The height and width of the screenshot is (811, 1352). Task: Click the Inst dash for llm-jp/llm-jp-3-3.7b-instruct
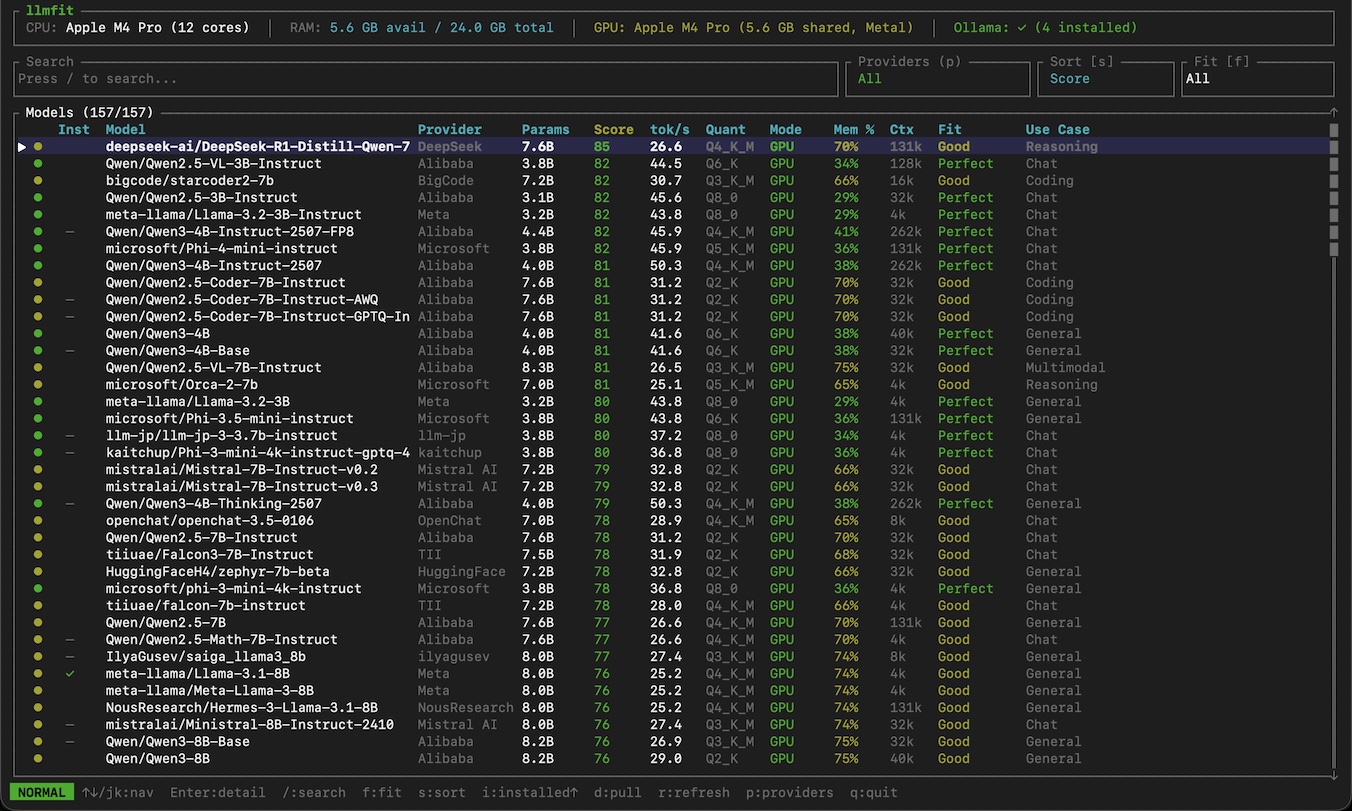(70, 436)
